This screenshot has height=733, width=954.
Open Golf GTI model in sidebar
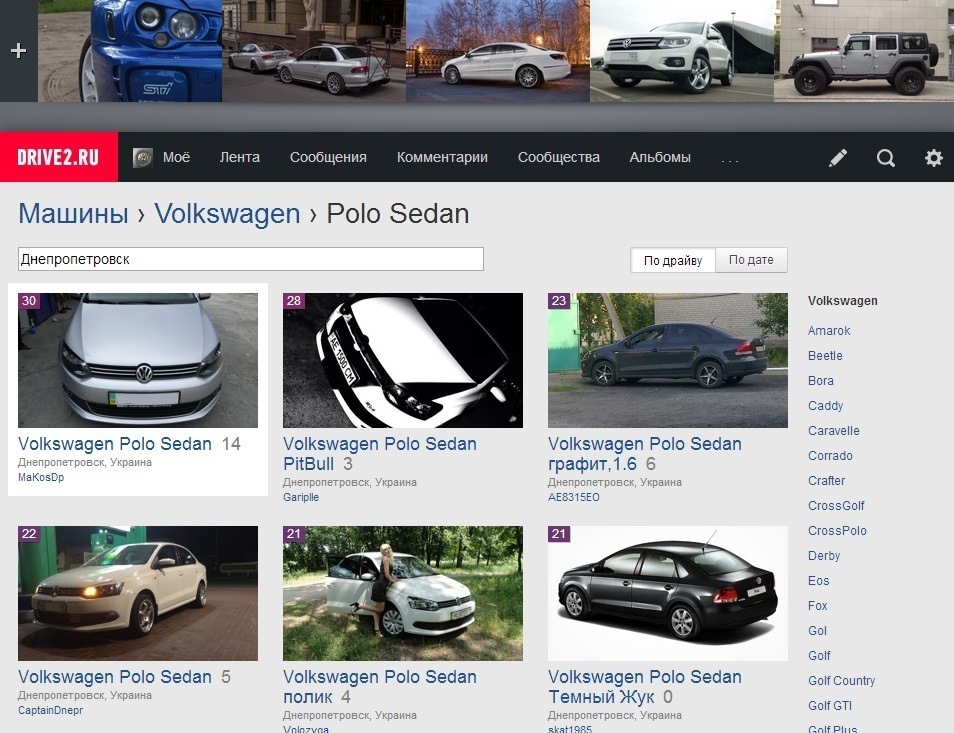coord(830,706)
